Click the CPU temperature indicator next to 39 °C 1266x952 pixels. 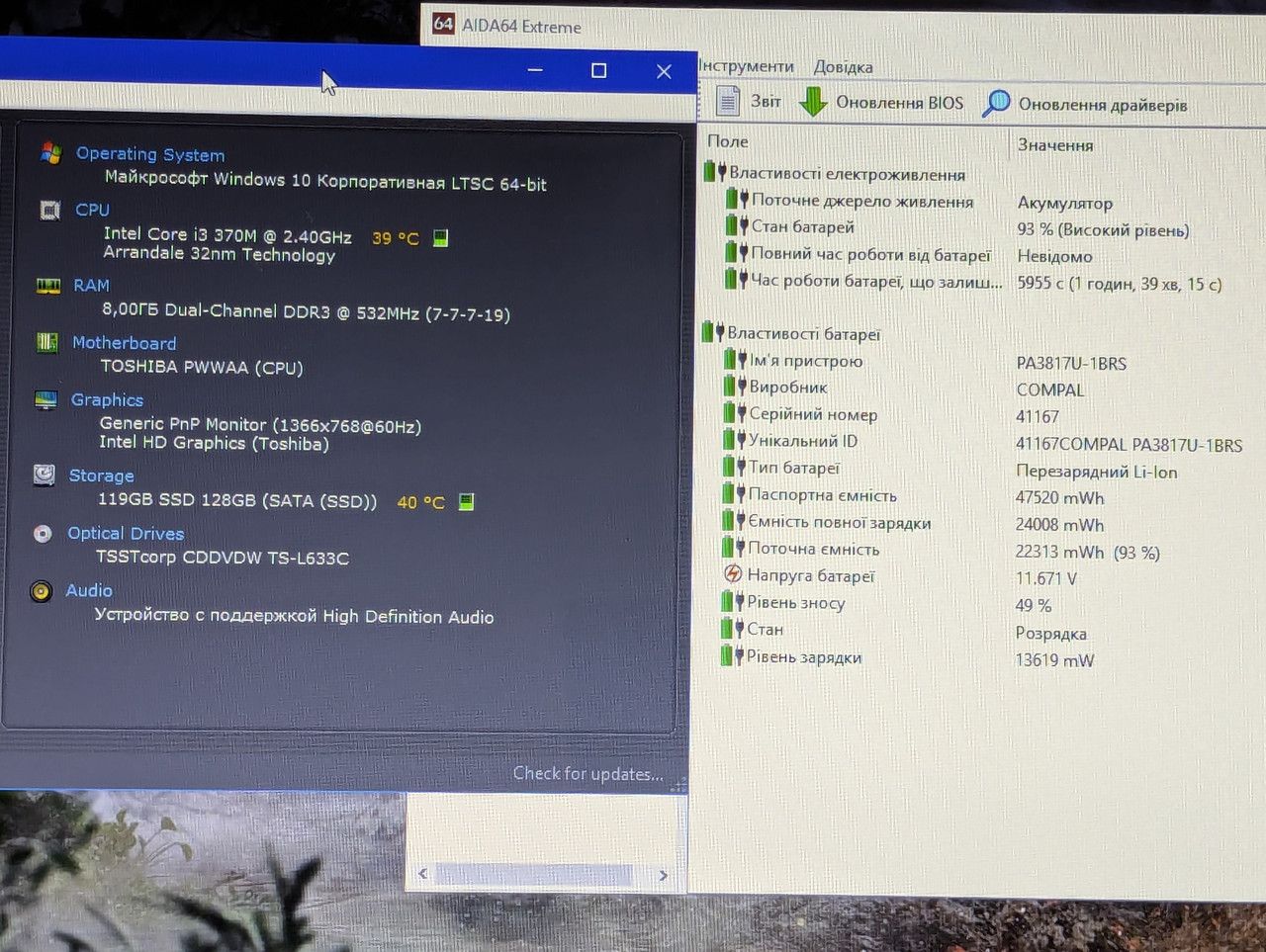click(441, 238)
